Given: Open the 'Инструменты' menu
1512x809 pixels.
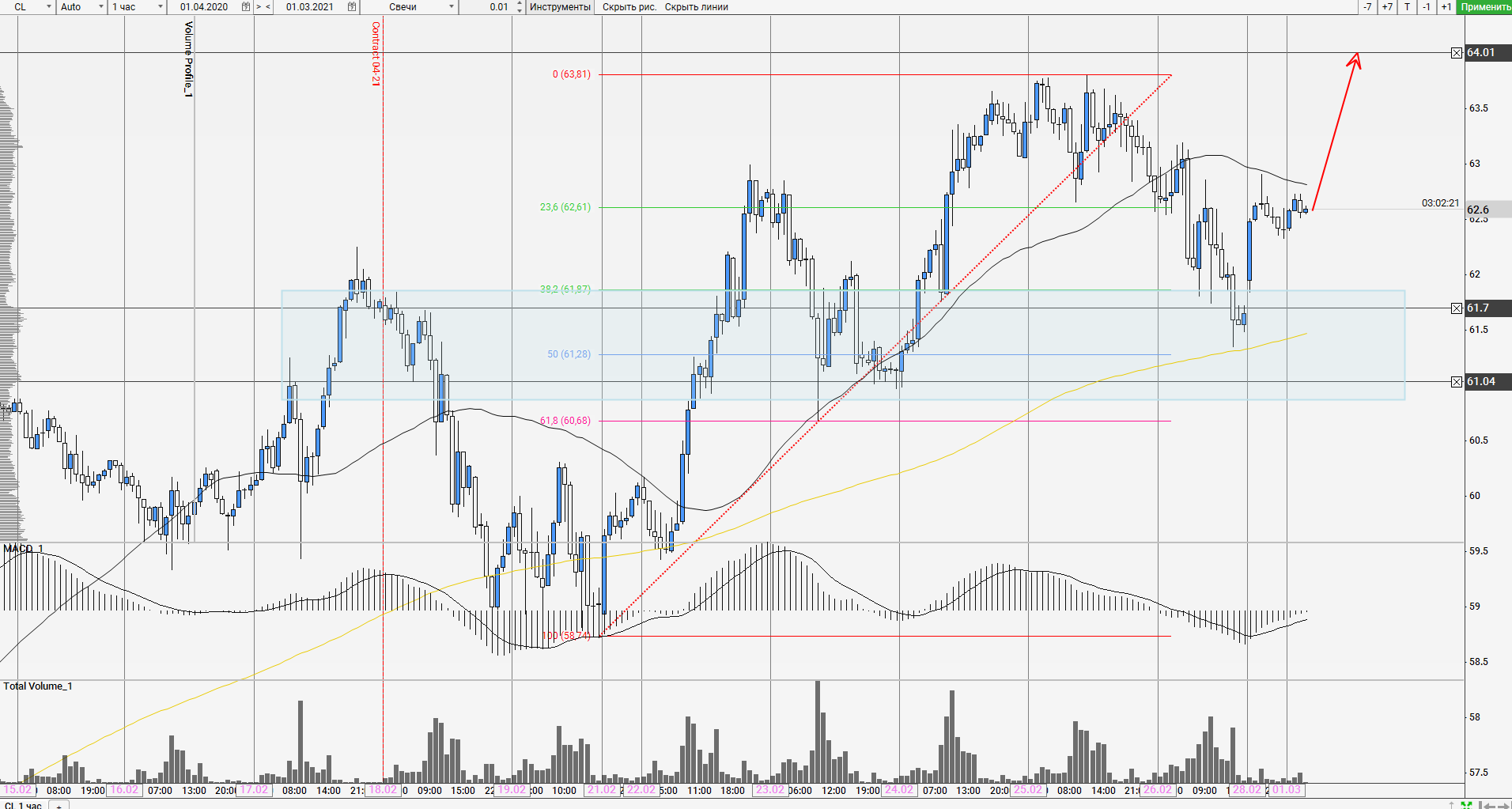Looking at the screenshot, I should point(560,7).
